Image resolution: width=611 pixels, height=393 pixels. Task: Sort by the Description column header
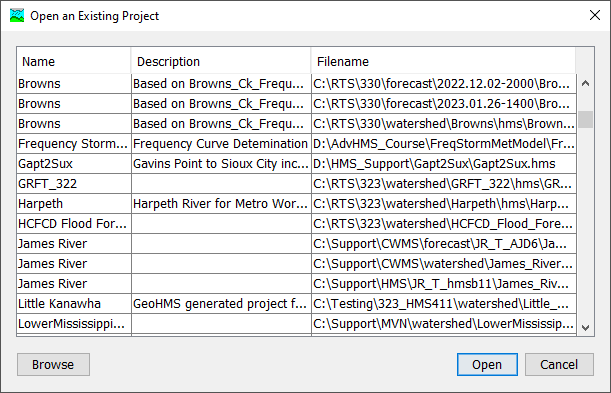(x=221, y=61)
